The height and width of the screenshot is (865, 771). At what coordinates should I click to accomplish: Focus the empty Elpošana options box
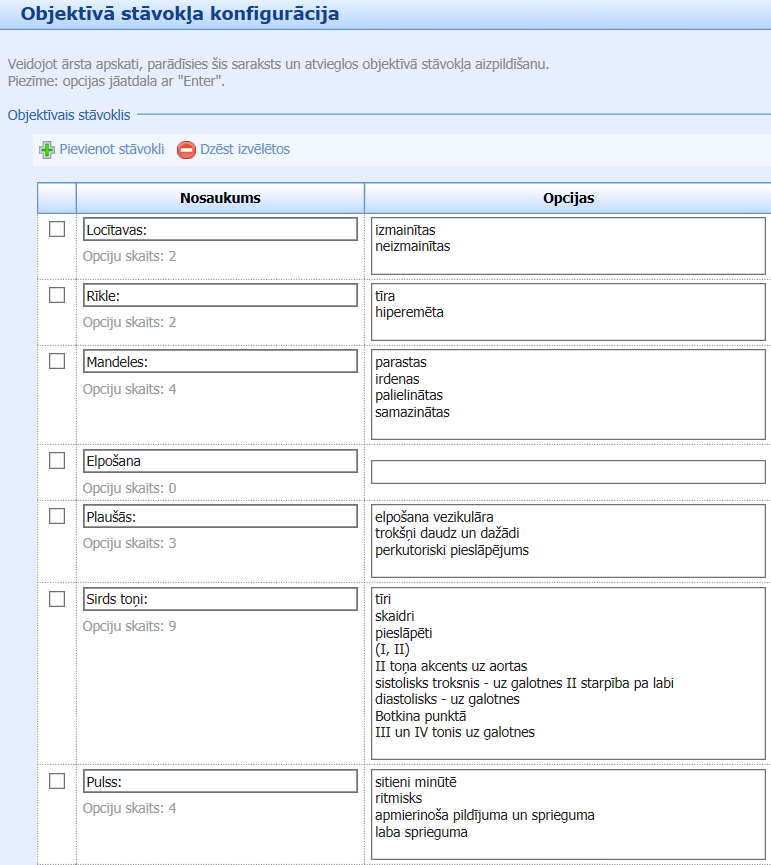click(567, 472)
